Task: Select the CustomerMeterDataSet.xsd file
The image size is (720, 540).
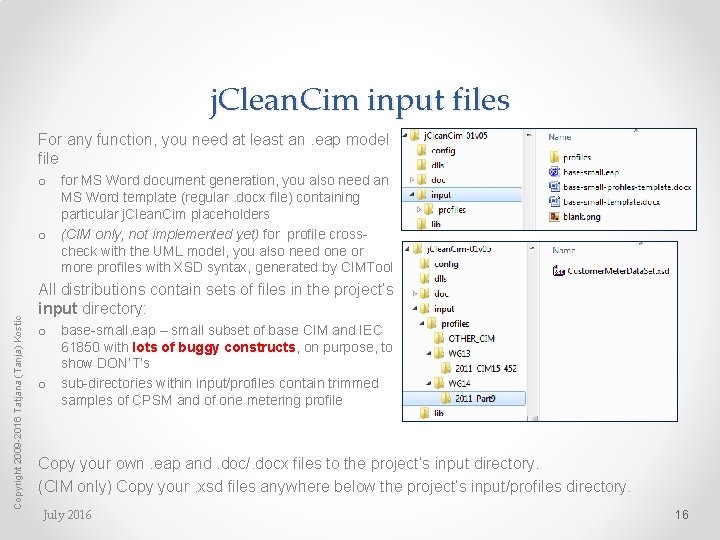Action: 611,270
